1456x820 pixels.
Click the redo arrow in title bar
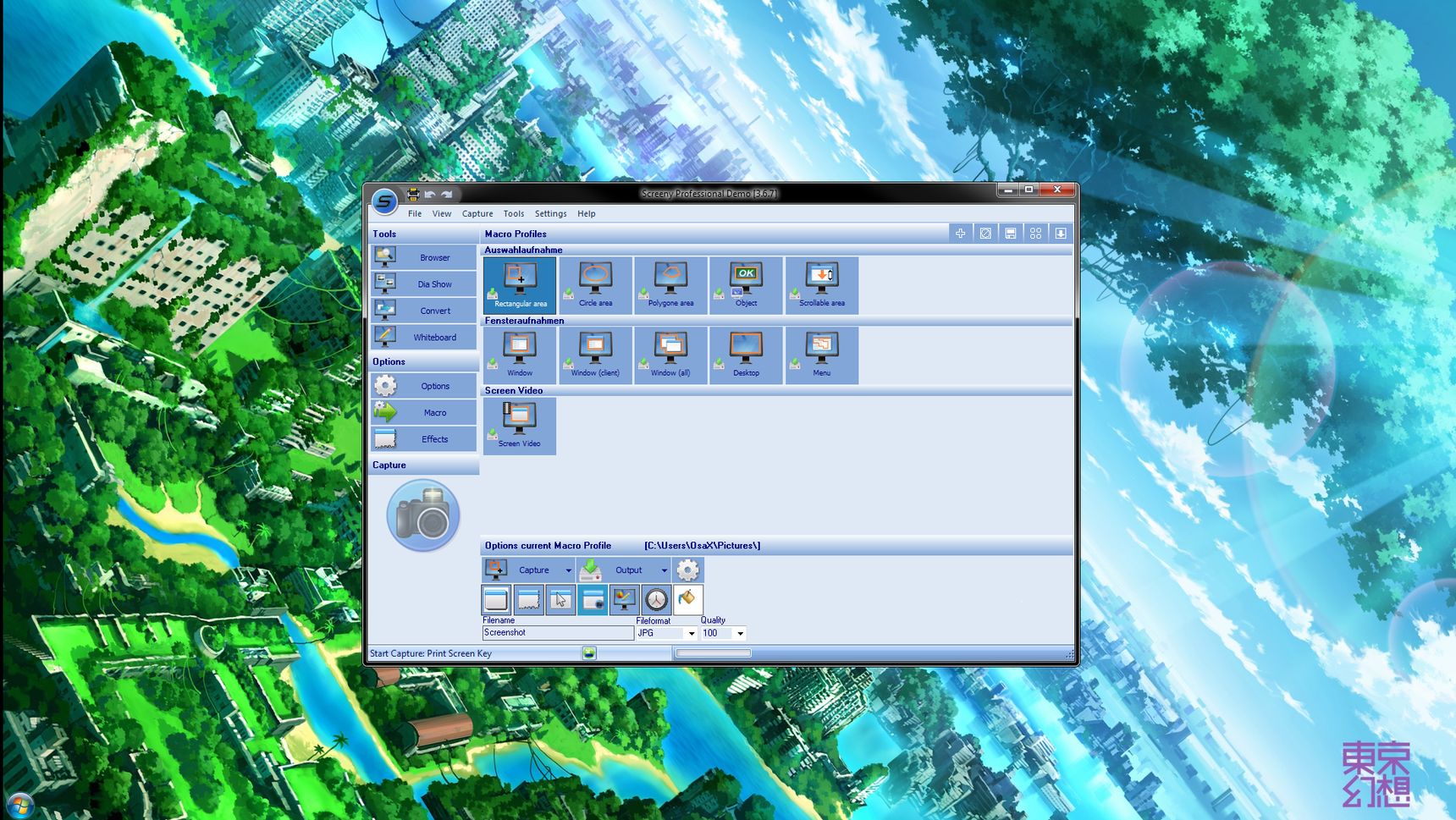[447, 194]
